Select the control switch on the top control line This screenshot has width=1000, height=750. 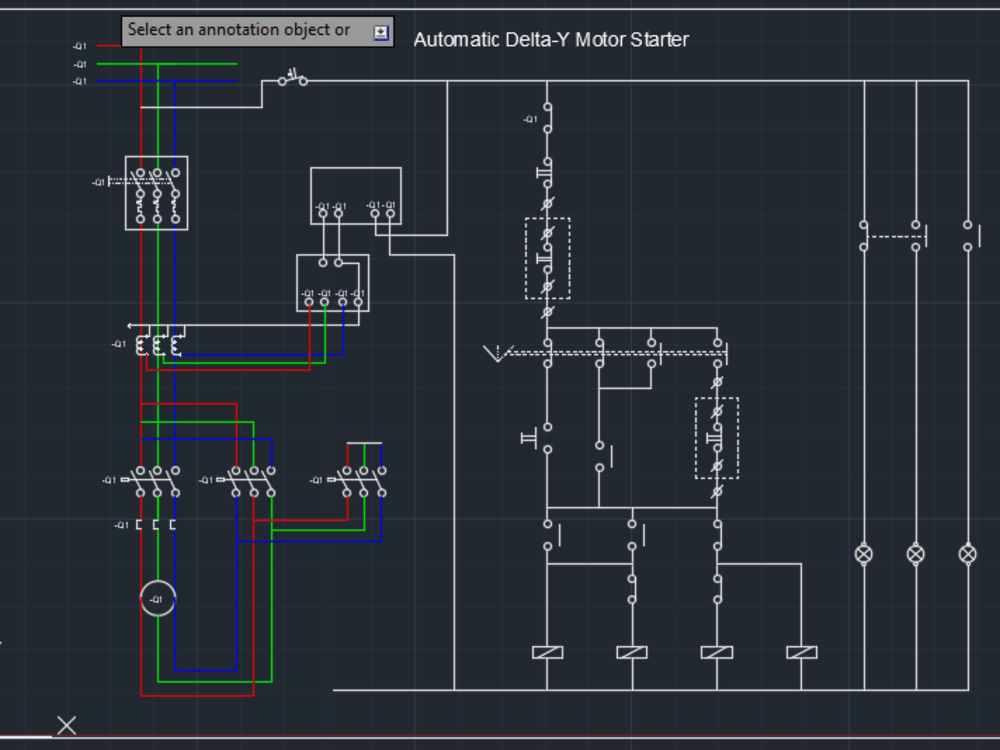tap(293, 78)
